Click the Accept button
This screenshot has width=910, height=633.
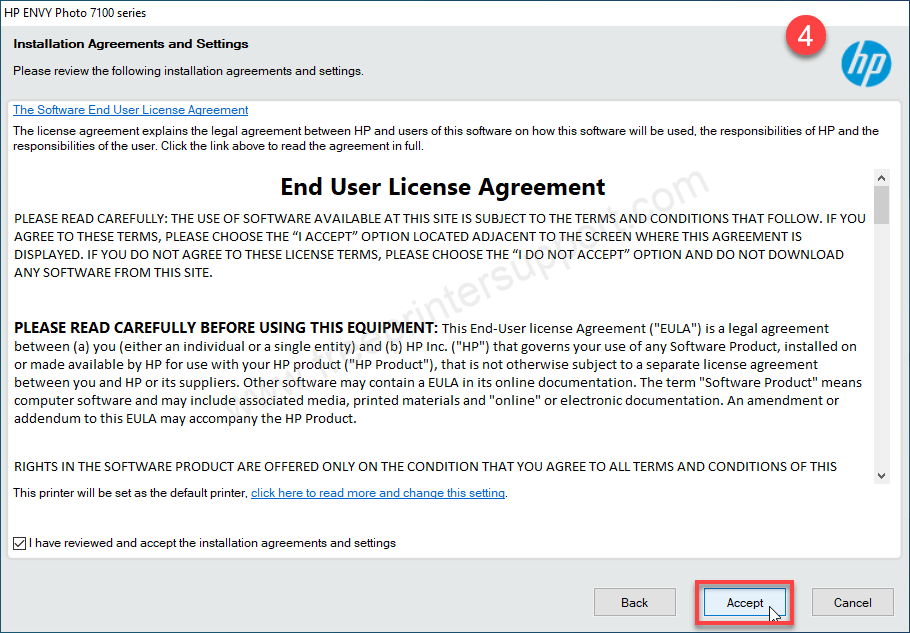(745, 603)
